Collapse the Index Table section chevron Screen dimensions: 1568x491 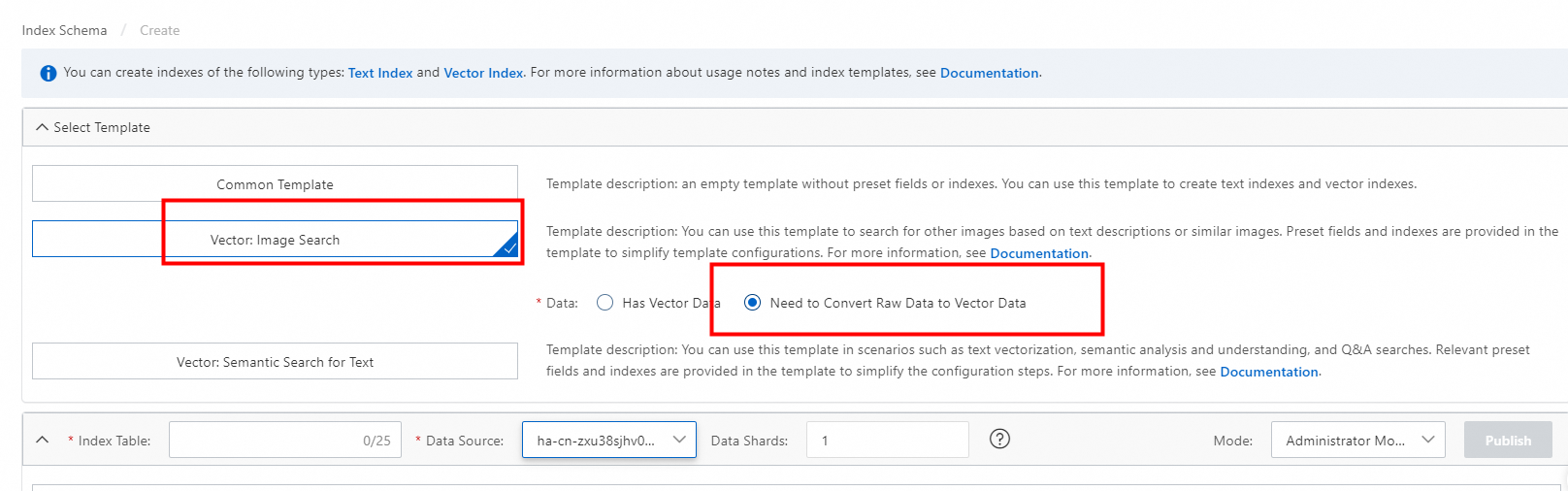coord(42,440)
